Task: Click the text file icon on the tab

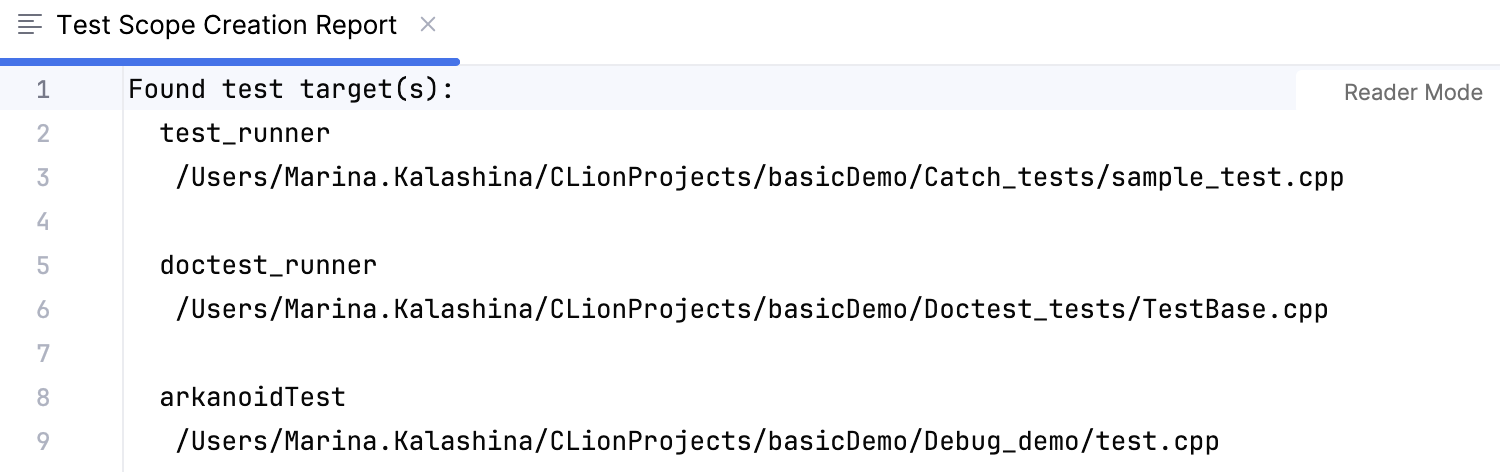Action: (30, 25)
